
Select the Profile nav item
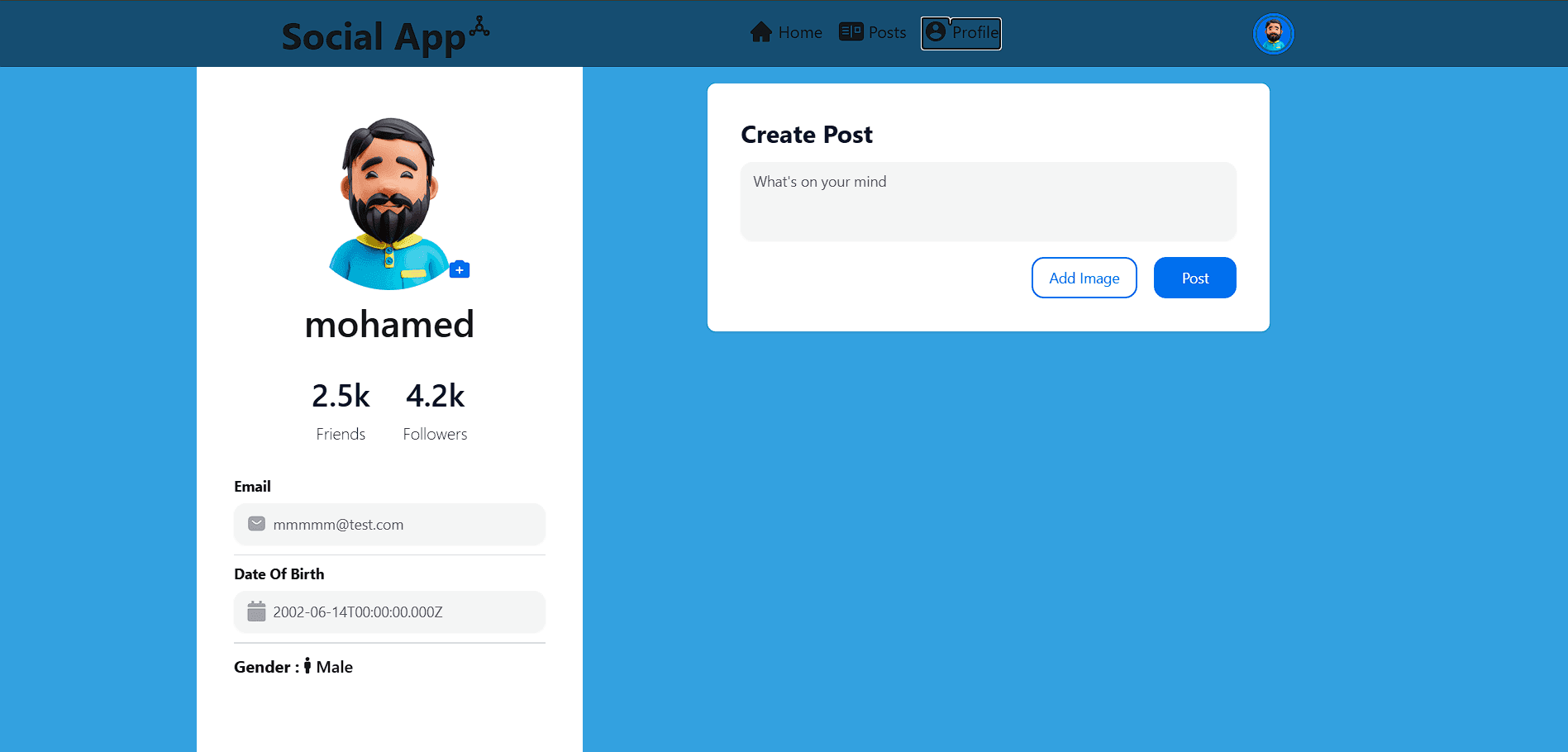961,33
